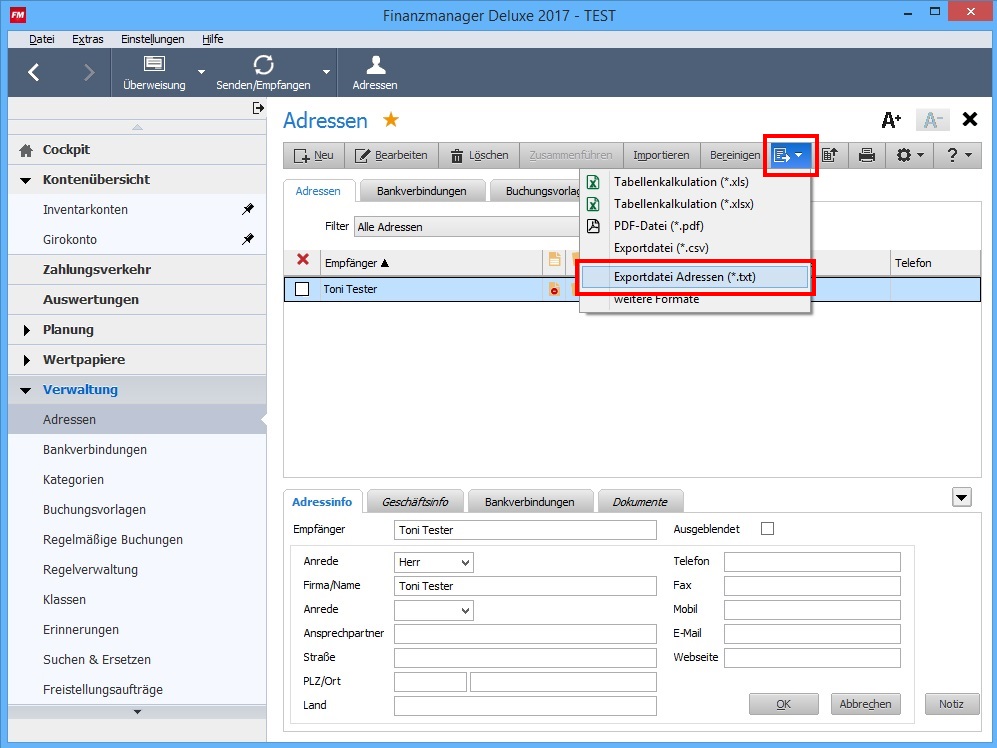Mark Adressen as favorite with star
Image resolution: width=997 pixels, height=748 pixels.
(390, 120)
